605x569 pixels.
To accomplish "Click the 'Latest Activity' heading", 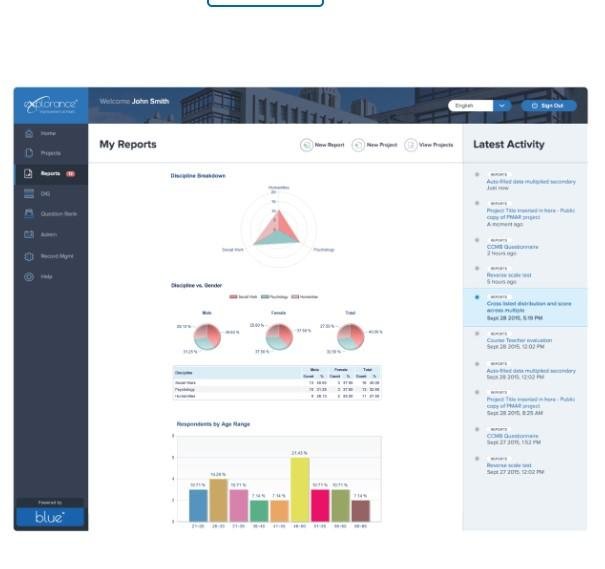I will (509, 145).
